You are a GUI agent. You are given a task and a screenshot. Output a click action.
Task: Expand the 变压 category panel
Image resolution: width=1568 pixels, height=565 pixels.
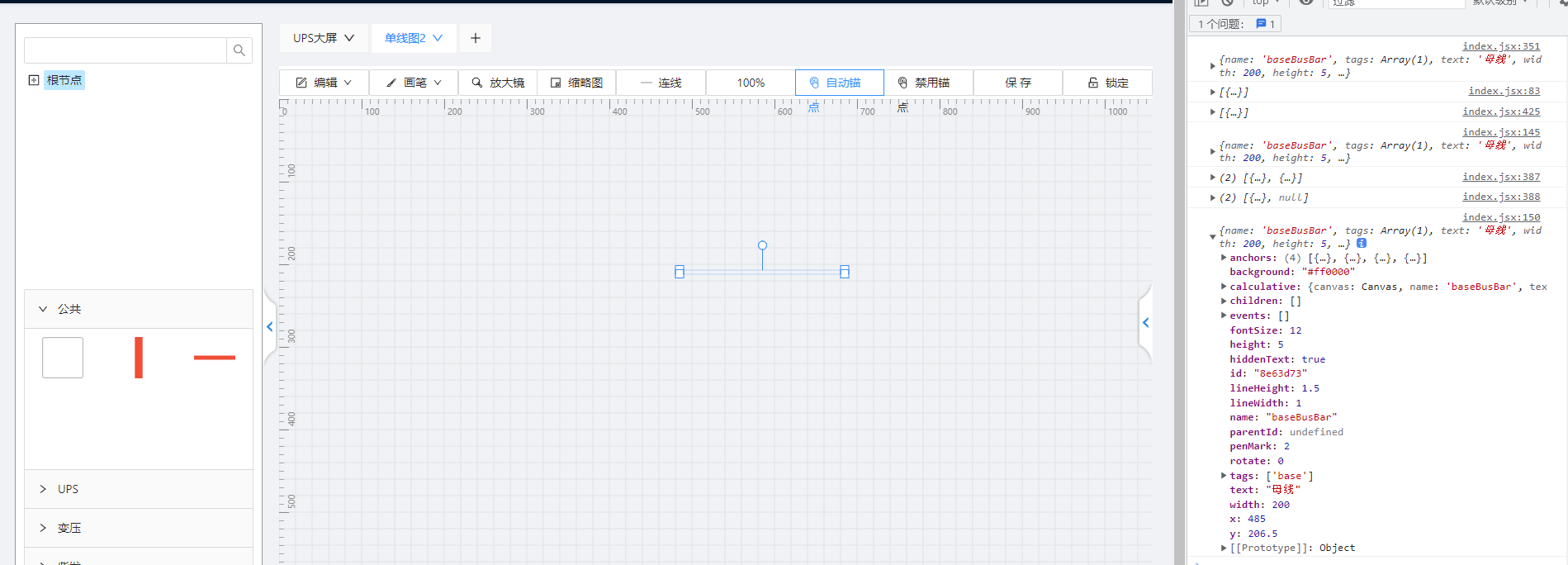[139, 528]
